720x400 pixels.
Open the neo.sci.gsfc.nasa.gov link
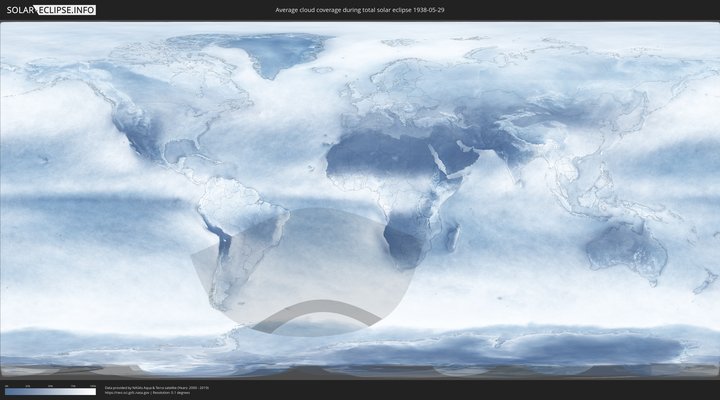click(x=128, y=393)
